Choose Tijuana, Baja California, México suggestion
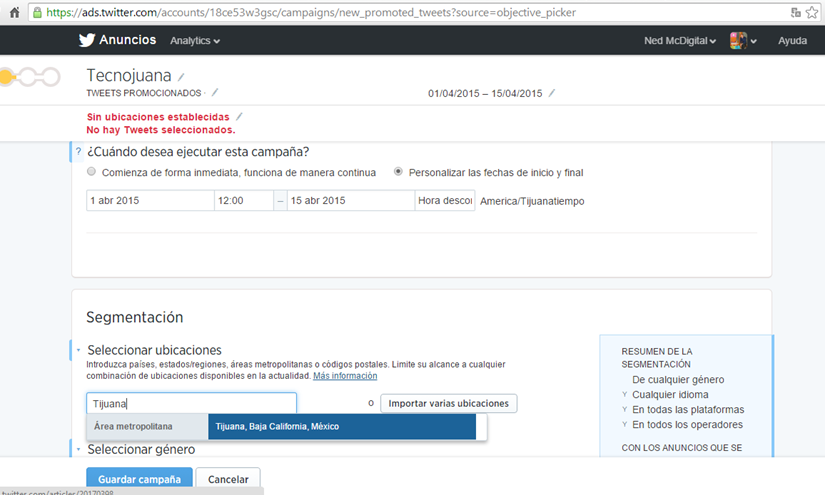Screen dimensions: 825x495 342,426
